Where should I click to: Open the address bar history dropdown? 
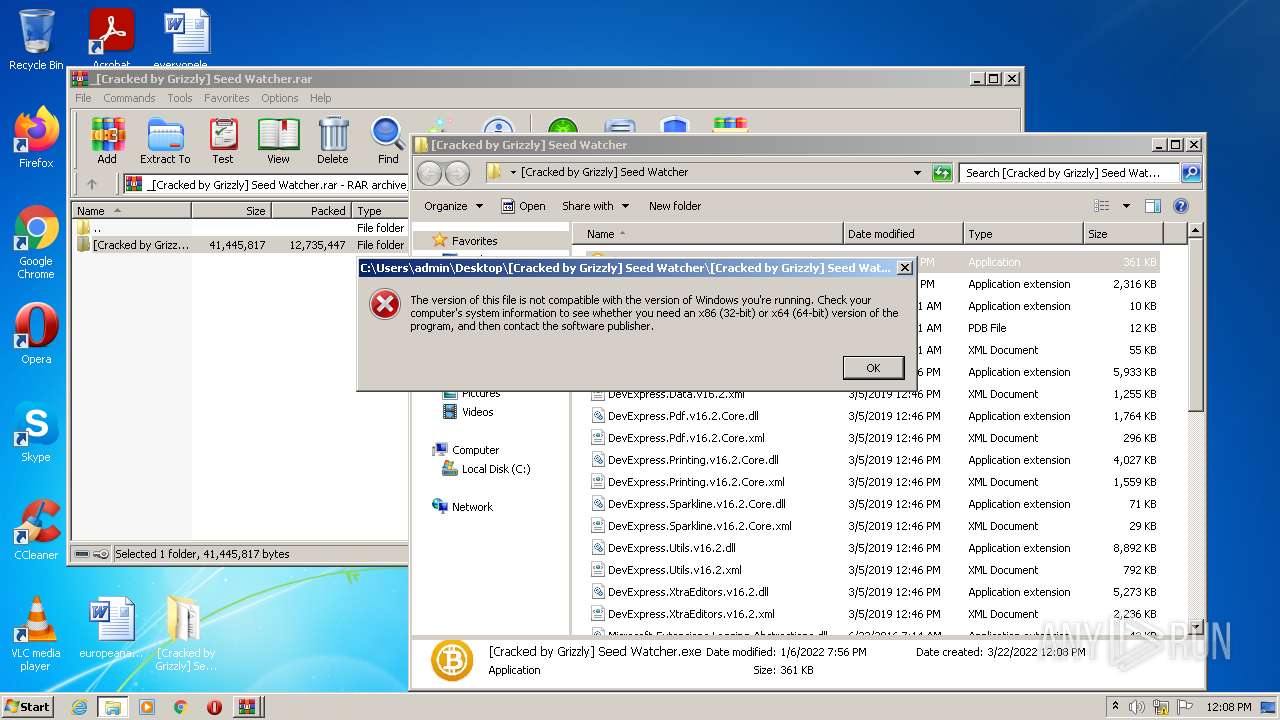(x=917, y=173)
